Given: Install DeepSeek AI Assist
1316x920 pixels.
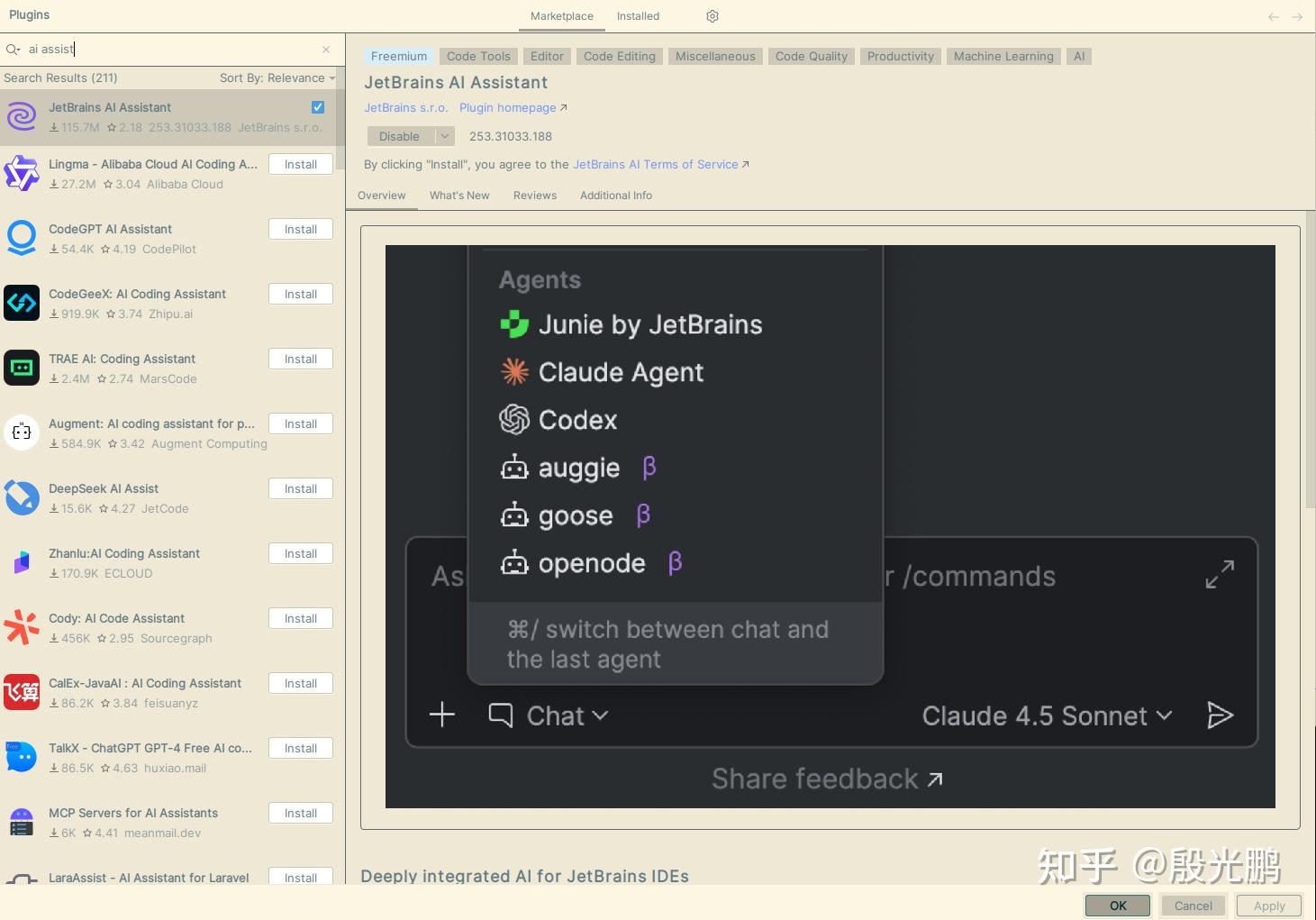Looking at the screenshot, I should click(x=301, y=489).
